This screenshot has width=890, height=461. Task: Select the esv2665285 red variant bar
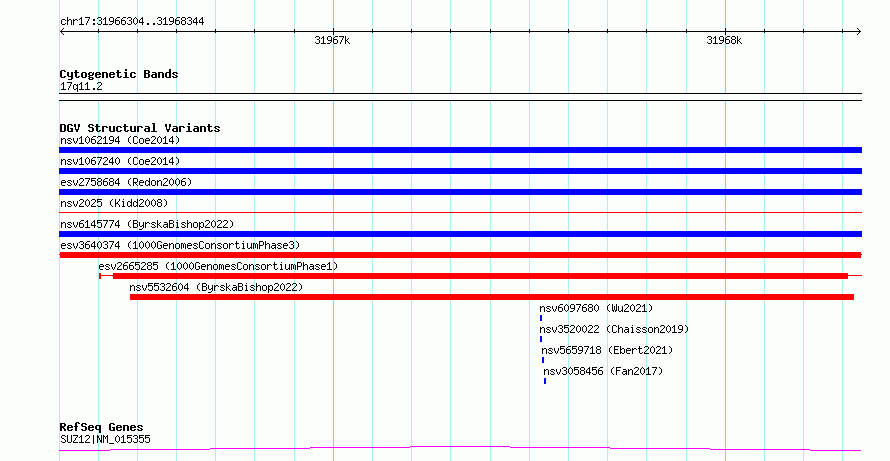coord(480,276)
